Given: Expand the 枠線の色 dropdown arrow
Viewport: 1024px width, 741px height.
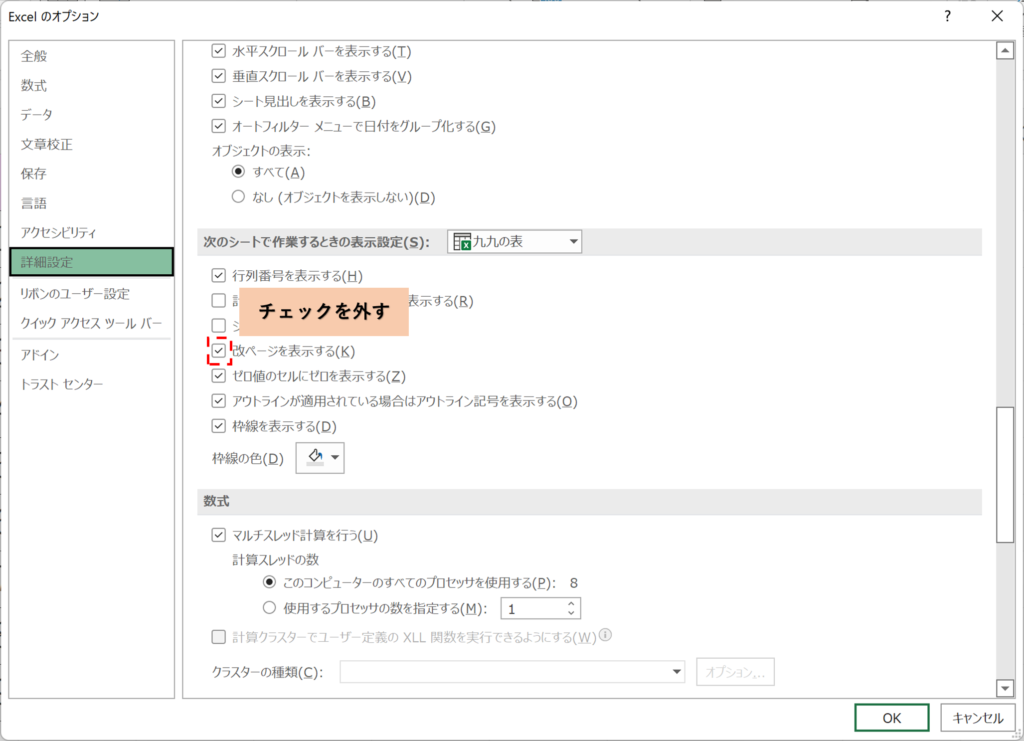Looking at the screenshot, I should click(335, 458).
